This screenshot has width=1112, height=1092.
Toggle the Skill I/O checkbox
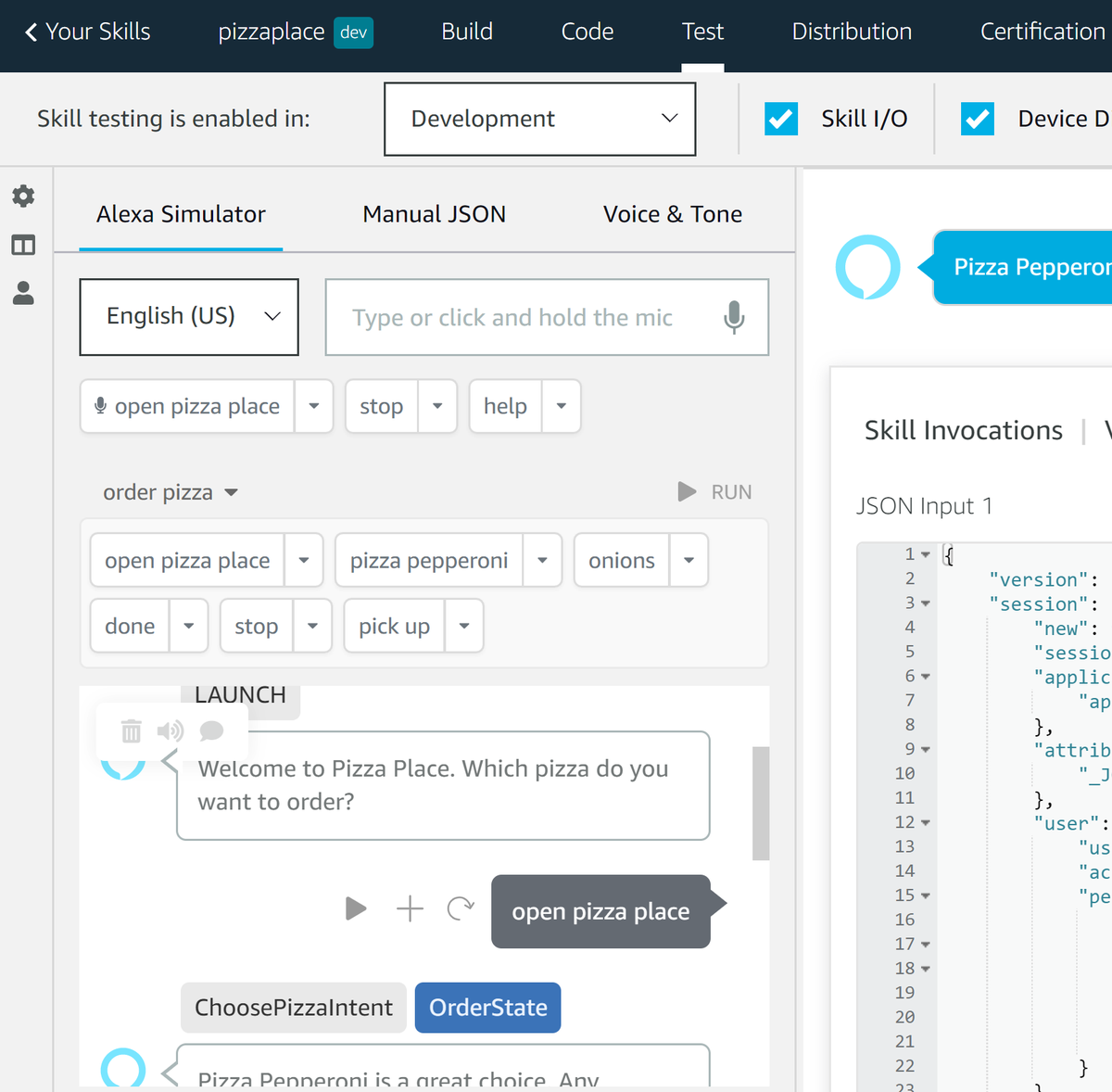tap(781, 119)
